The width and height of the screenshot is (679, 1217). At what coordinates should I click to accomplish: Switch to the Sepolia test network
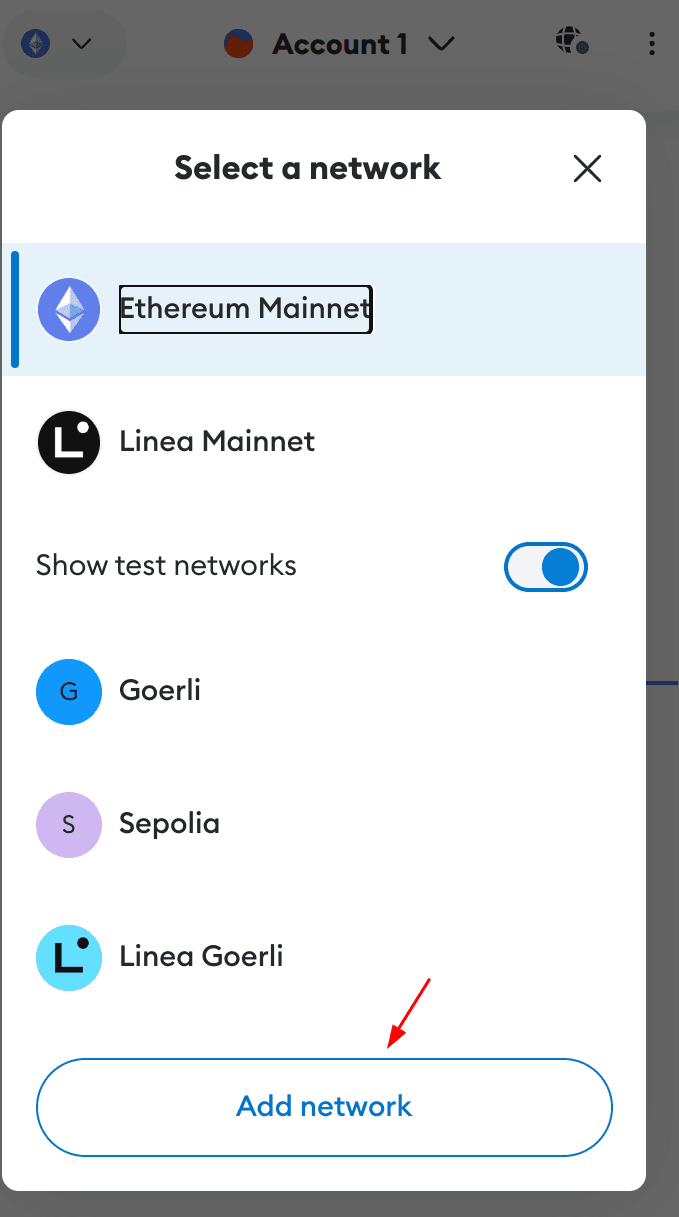(169, 825)
